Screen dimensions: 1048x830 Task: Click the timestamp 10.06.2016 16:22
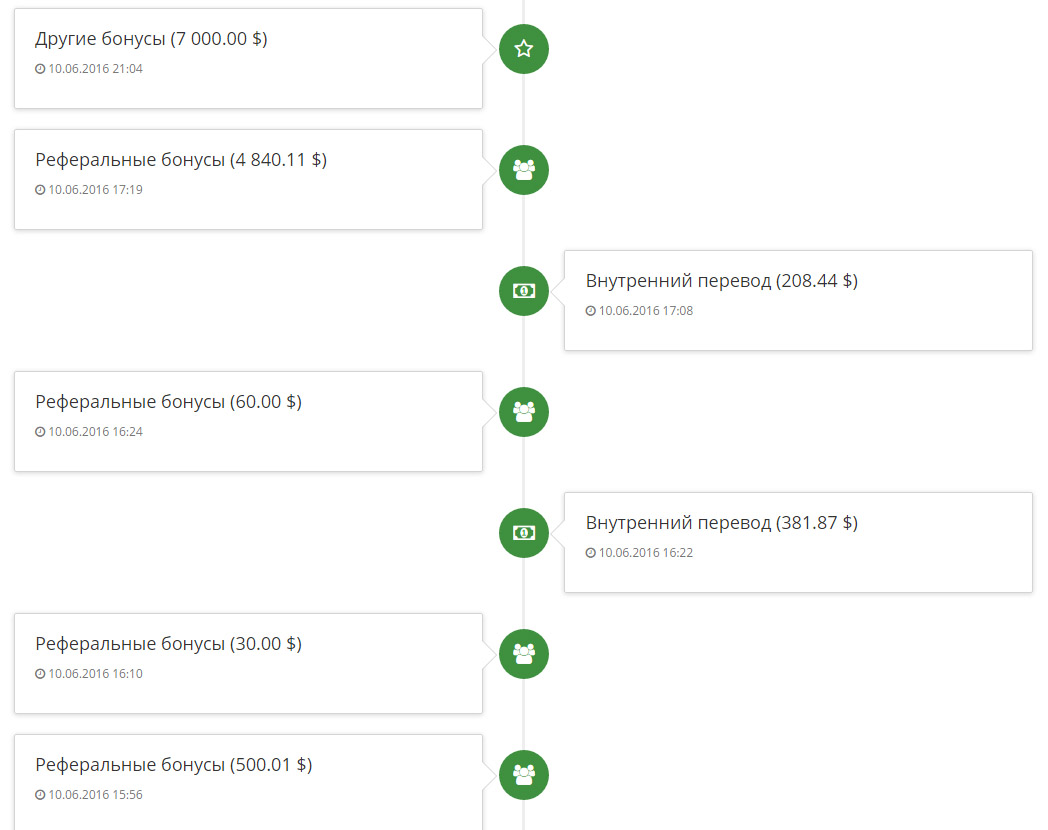(x=645, y=553)
